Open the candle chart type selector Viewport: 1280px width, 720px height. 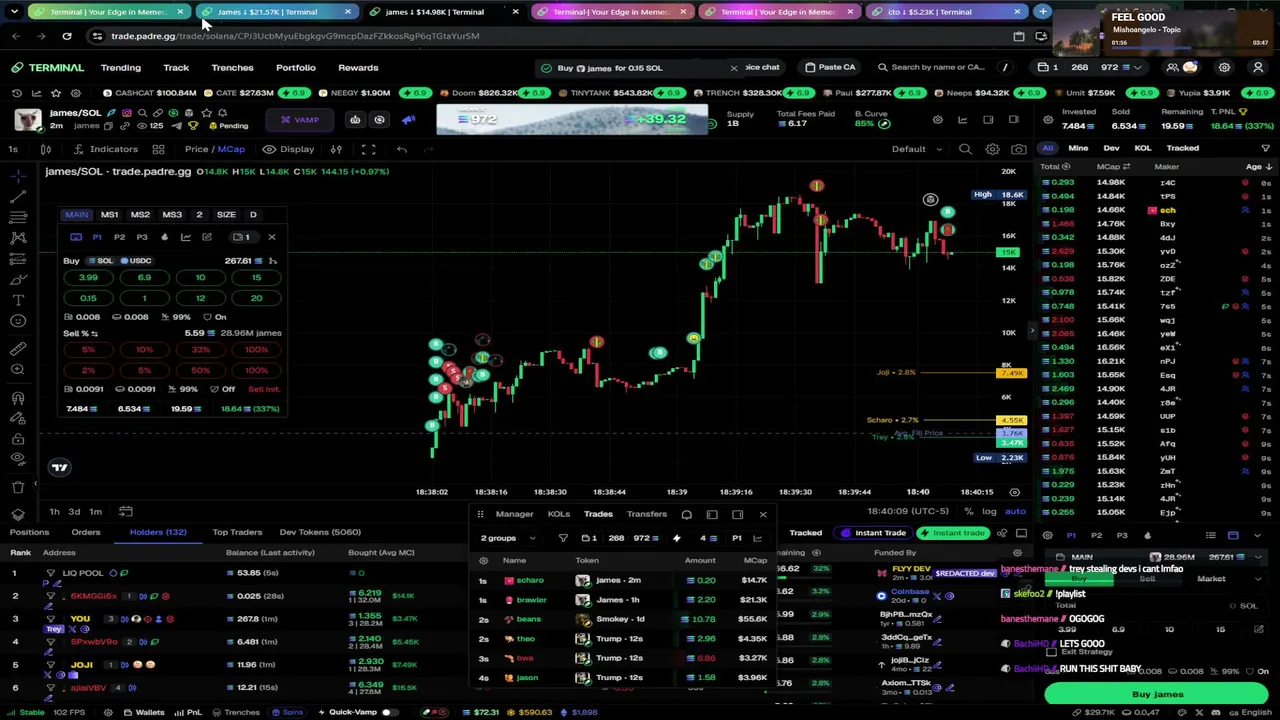pos(45,149)
